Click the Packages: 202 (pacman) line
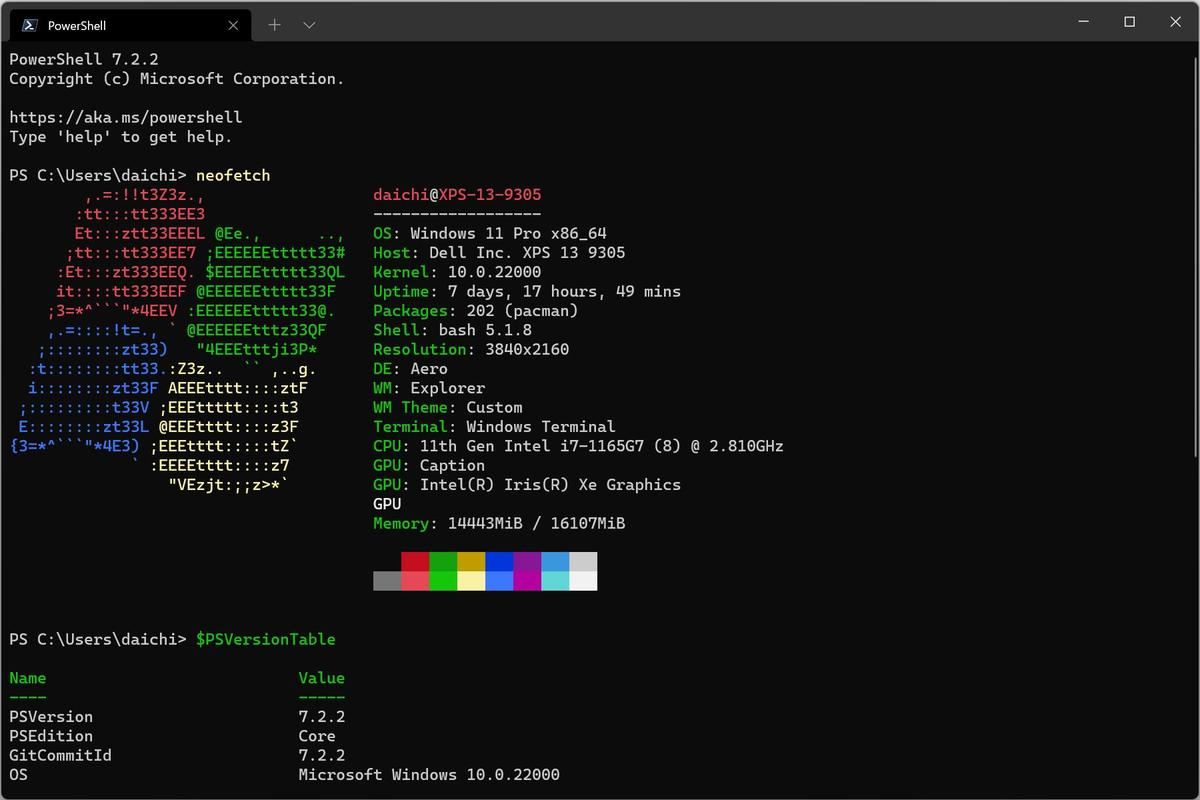This screenshot has width=1200, height=800. click(476, 311)
